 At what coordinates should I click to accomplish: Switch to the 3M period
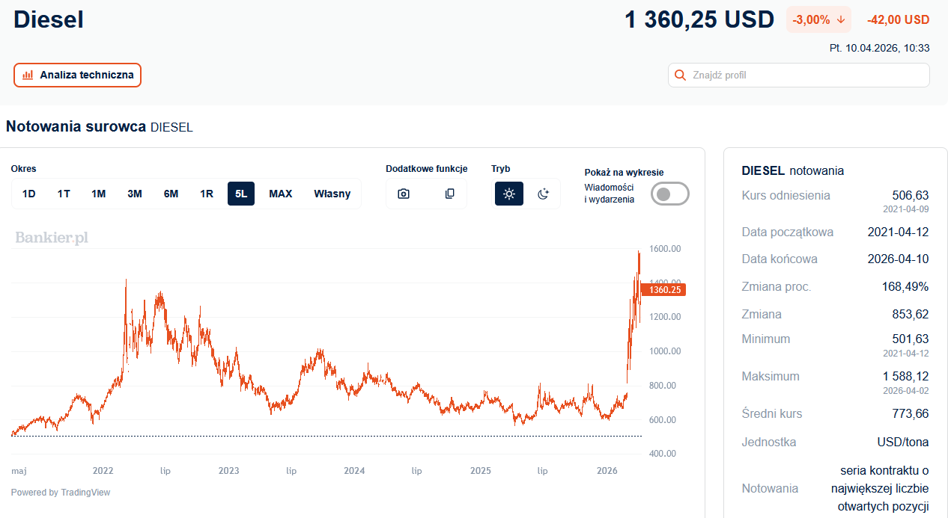[x=134, y=193]
